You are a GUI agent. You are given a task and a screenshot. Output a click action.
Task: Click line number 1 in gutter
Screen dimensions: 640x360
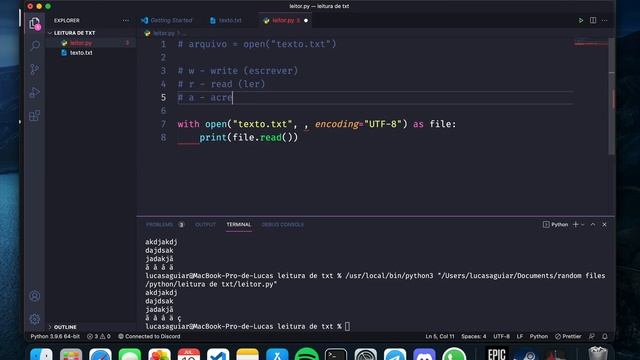163,44
